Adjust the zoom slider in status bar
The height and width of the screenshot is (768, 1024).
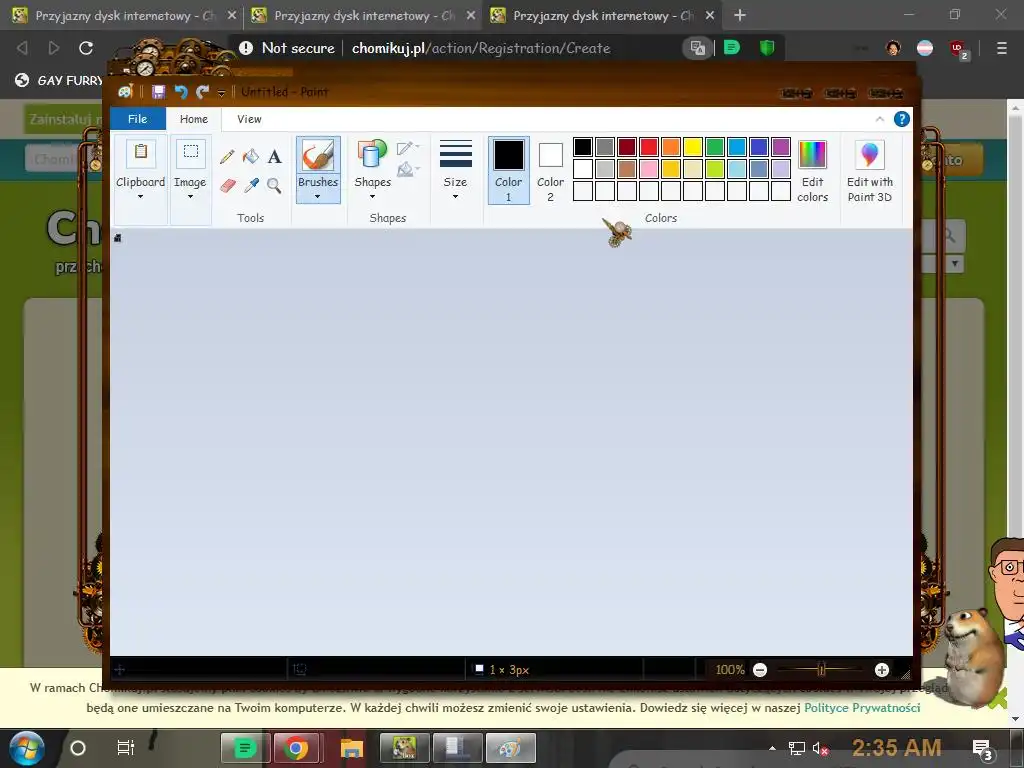[821, 669]
